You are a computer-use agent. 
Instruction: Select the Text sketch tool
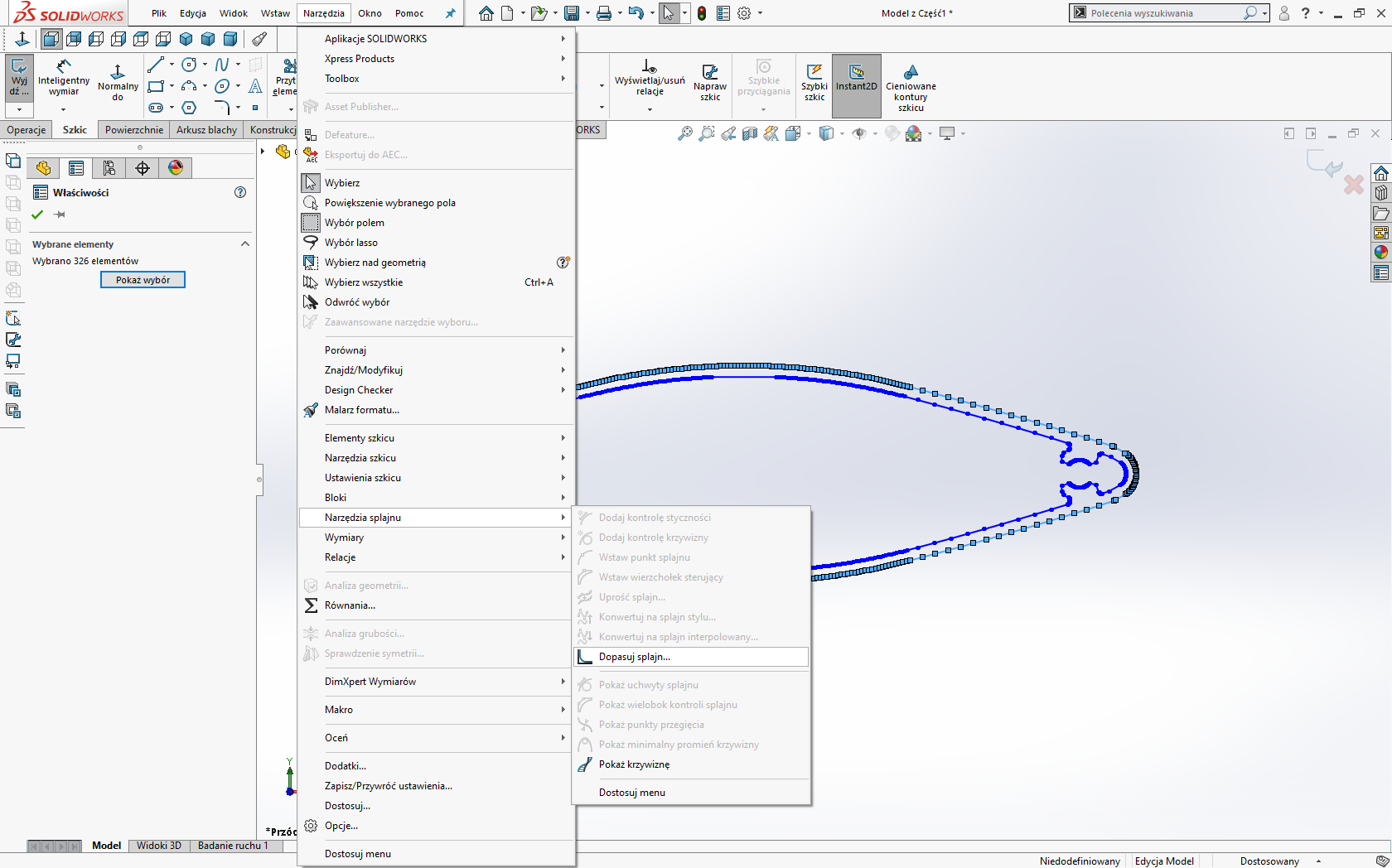(256, 86)
